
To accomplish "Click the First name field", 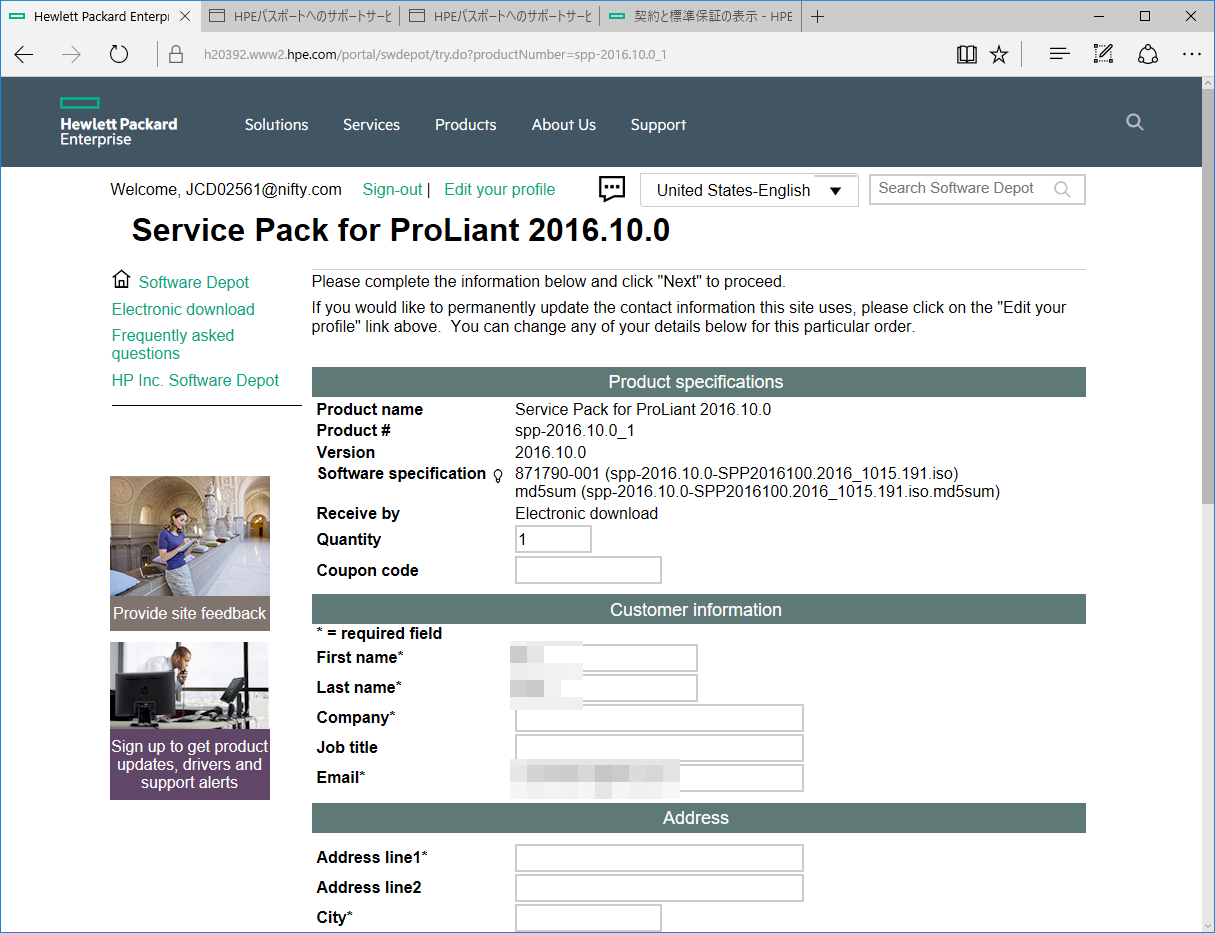I will [x=606, y=658].
